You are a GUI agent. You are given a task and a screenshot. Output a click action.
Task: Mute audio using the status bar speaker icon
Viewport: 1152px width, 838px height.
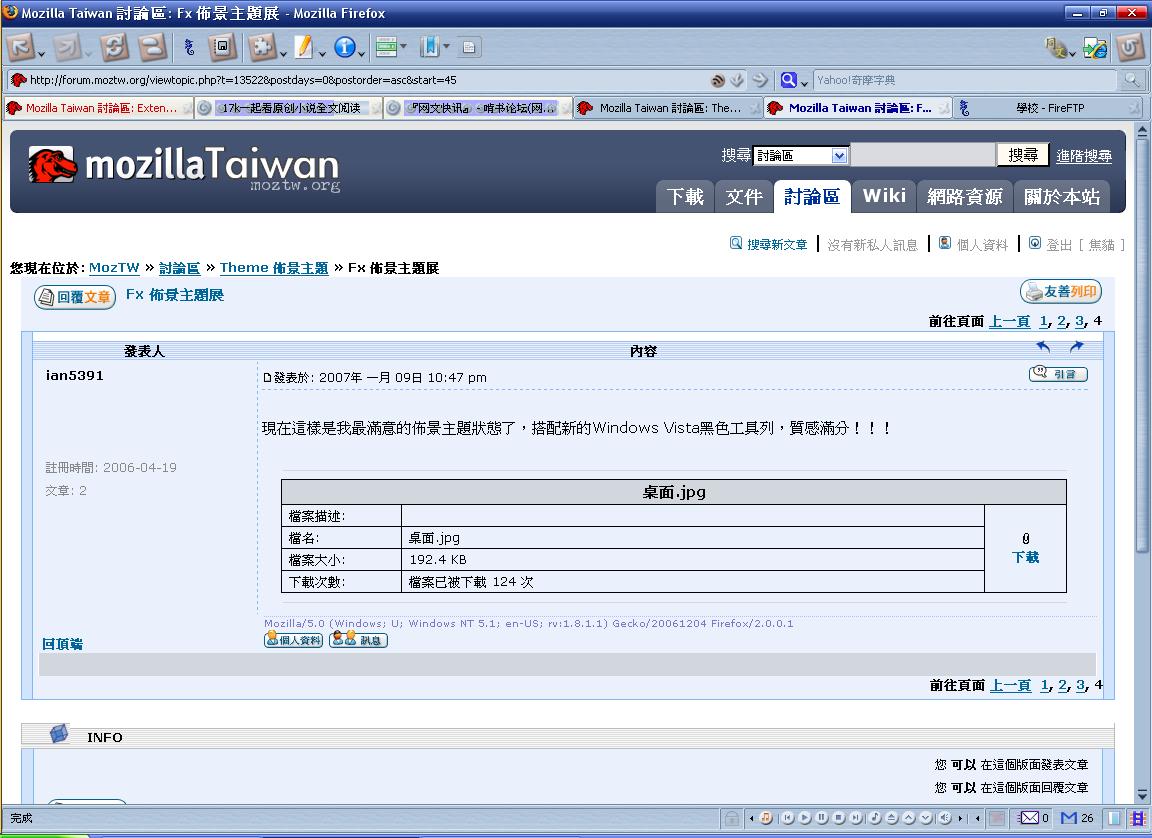[944, 818]
